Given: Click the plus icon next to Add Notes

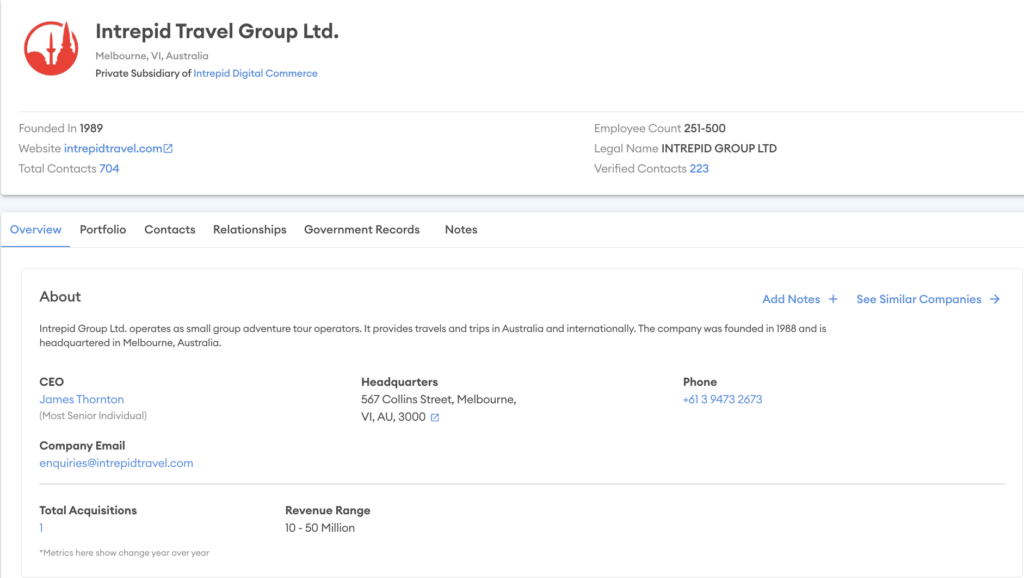Looking at the screenshot, I should pyautogui.click(x=833, y=299).
